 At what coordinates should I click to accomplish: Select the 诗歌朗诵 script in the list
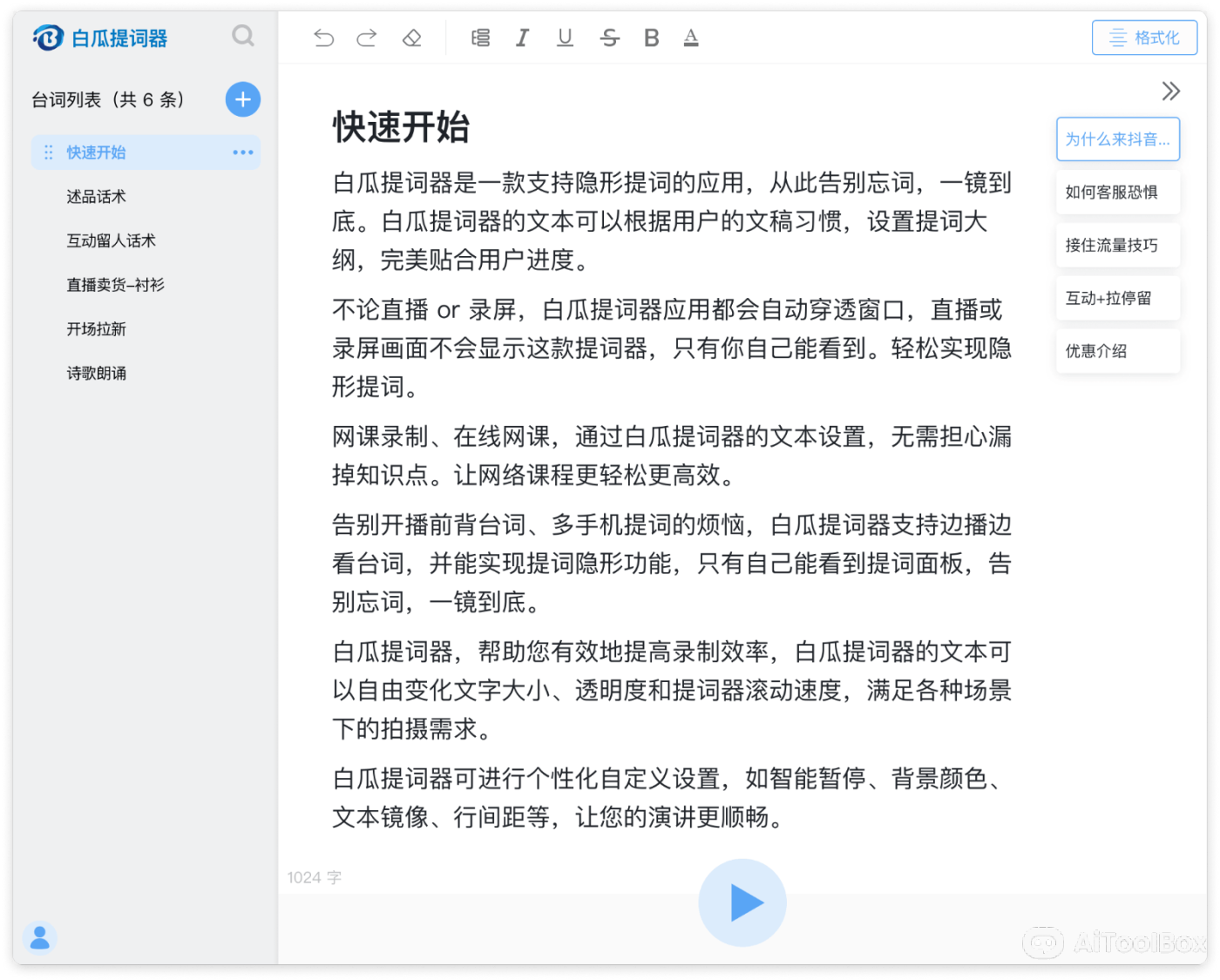pyautogui.click(x=96, y=373)
